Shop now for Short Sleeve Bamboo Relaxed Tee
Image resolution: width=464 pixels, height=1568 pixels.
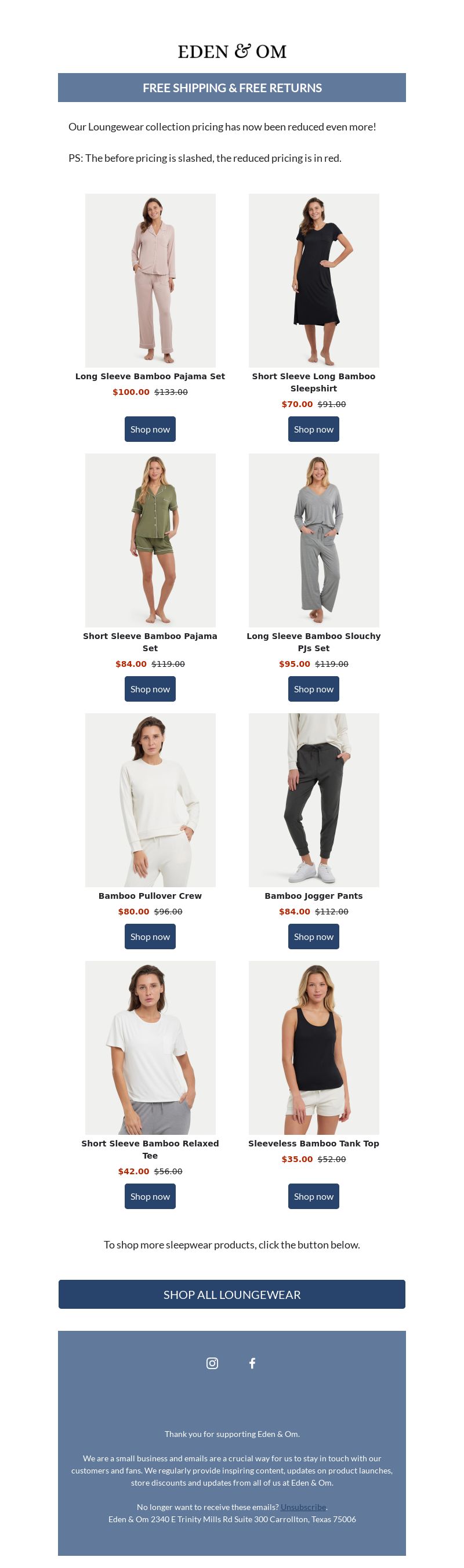[x=150, y=1196]
